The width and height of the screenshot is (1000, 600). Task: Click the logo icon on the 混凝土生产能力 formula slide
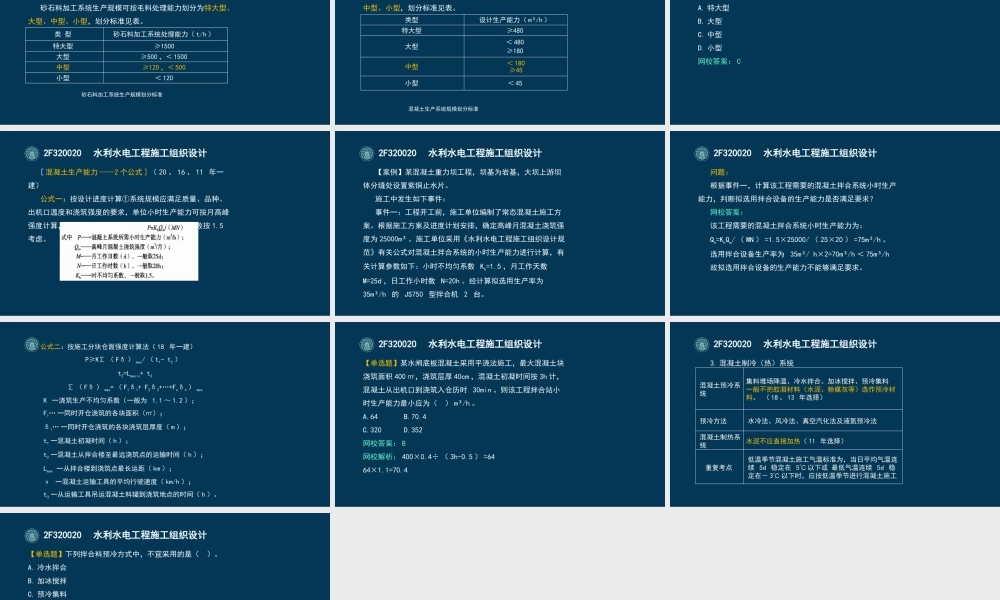point(31,153)
